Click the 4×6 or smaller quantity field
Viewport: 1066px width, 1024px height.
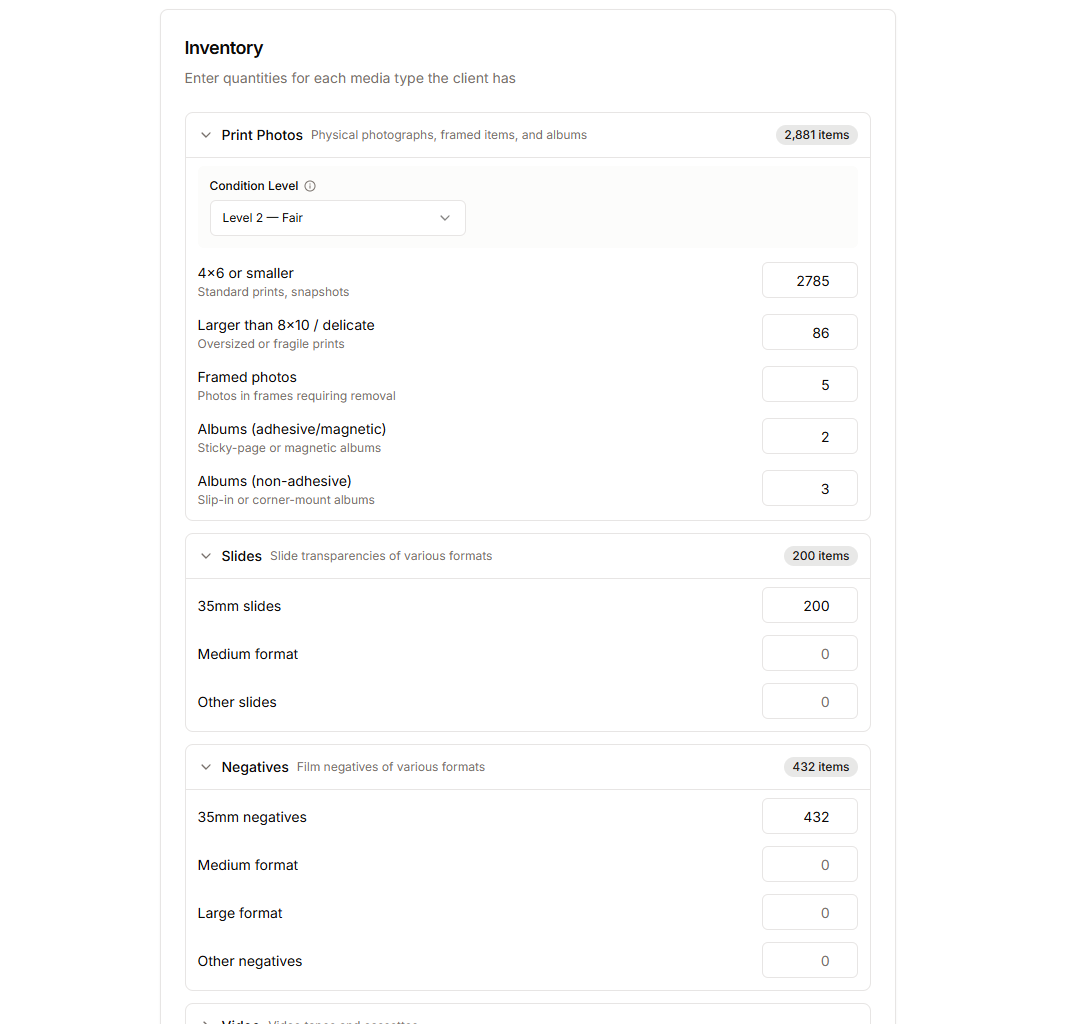[809, 281]
